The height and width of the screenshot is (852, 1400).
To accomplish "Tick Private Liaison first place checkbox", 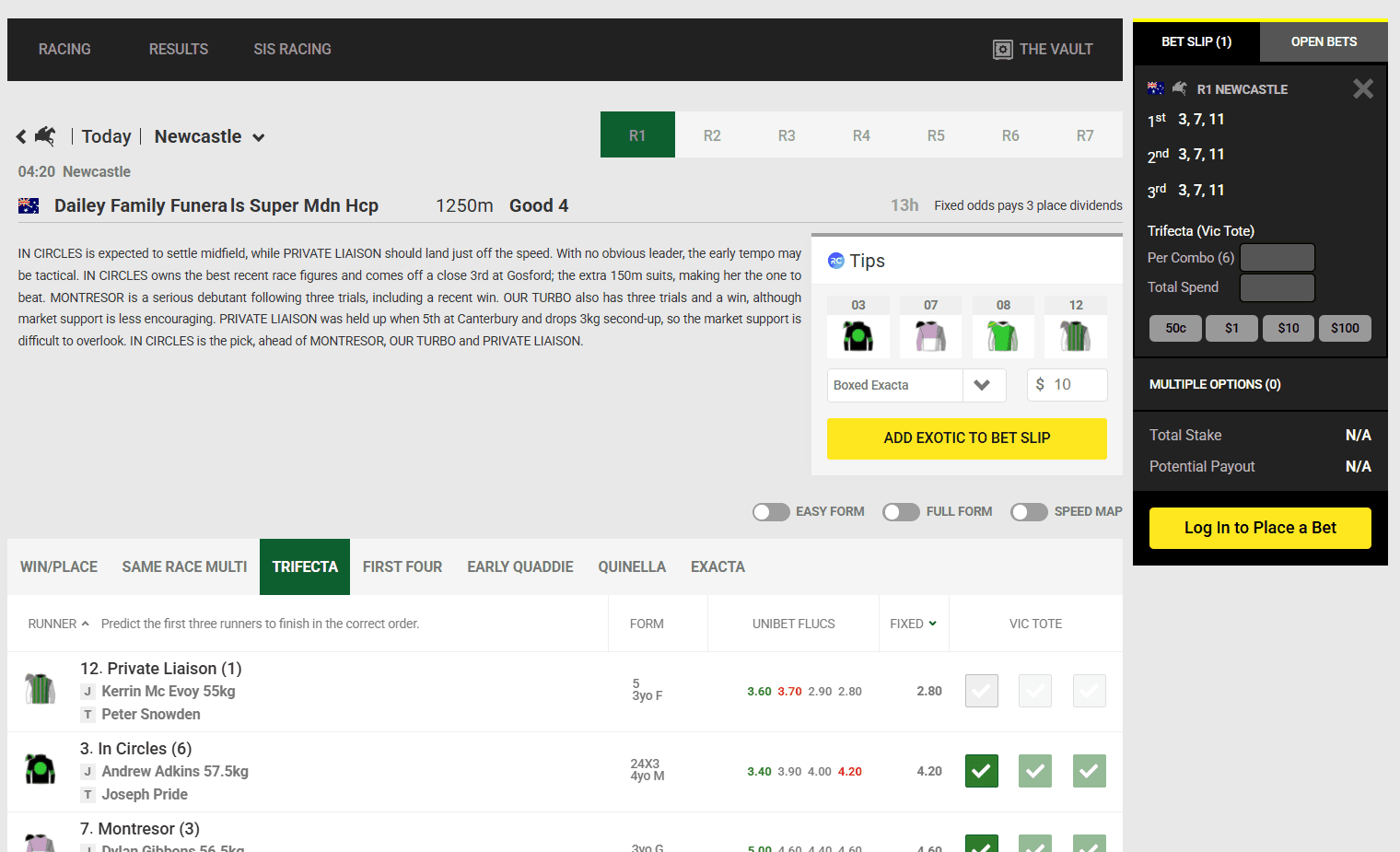I will pyautogui.click(x=982, y=691).
